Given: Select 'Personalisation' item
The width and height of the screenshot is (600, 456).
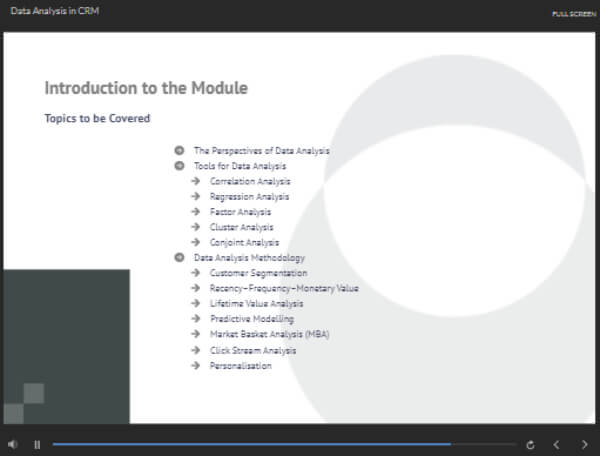Looking at the screenshot, I should click(x=240, y=366).
